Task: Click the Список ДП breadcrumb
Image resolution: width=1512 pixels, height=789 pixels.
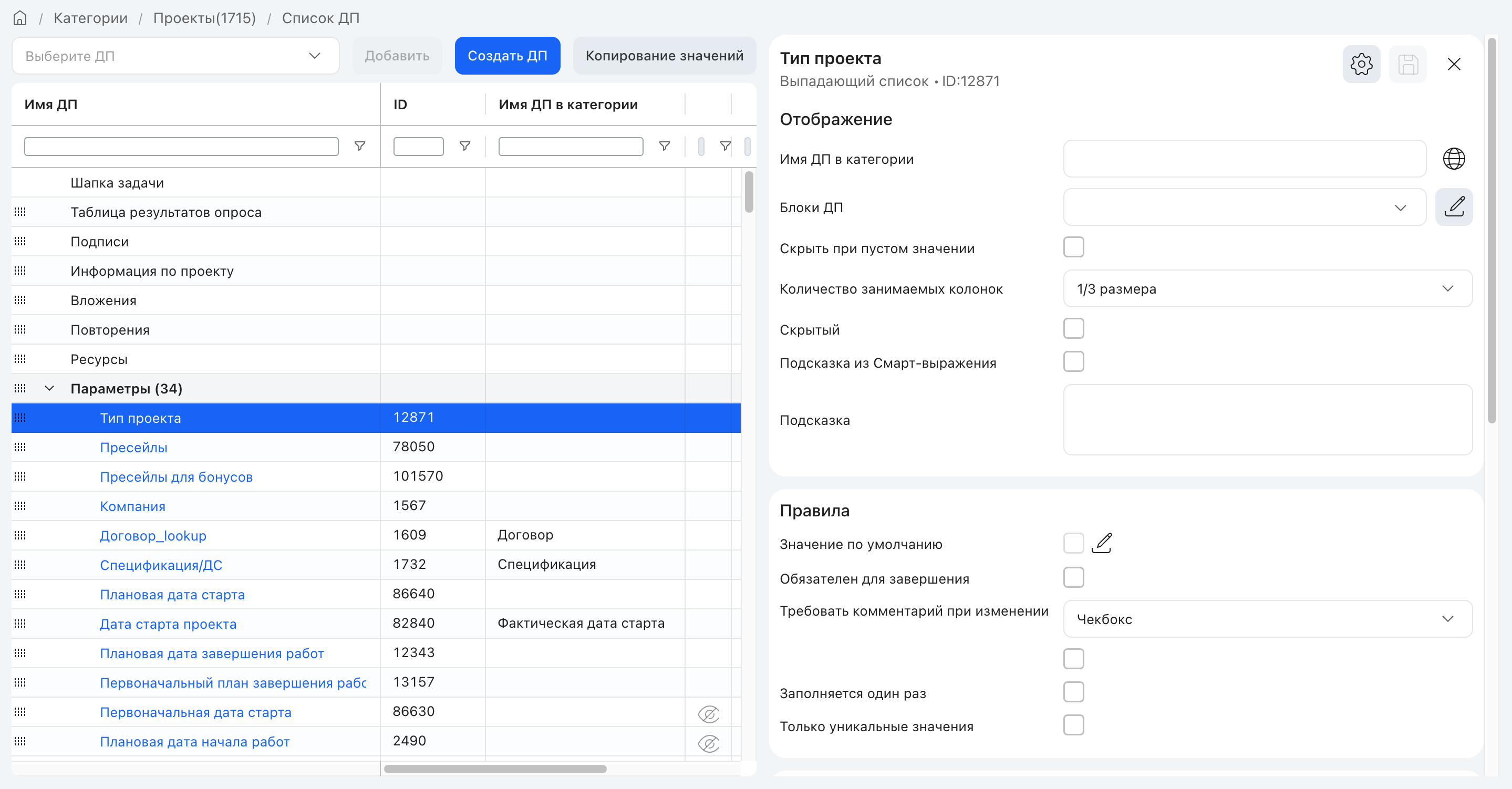Action: [x=320, y=18]
